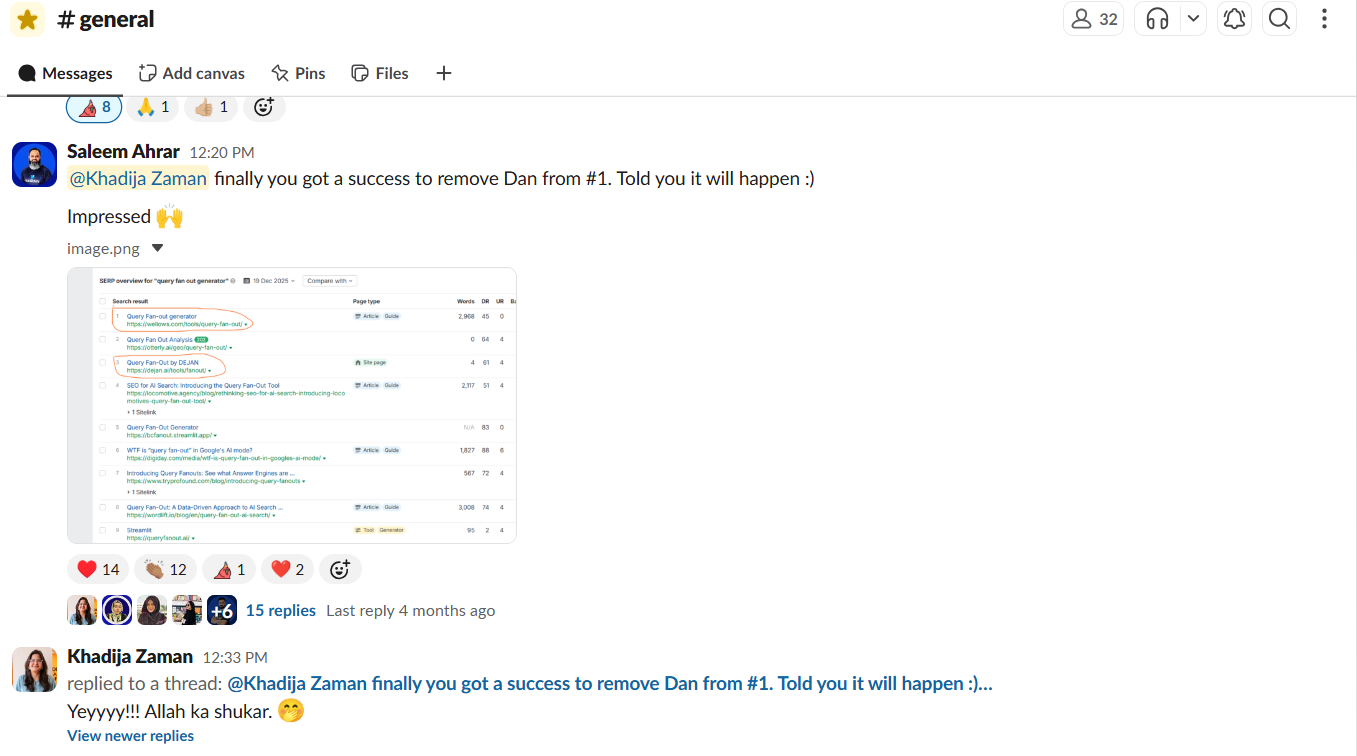
Task: Open notification settings bell icon
Action: [1235, 19]
